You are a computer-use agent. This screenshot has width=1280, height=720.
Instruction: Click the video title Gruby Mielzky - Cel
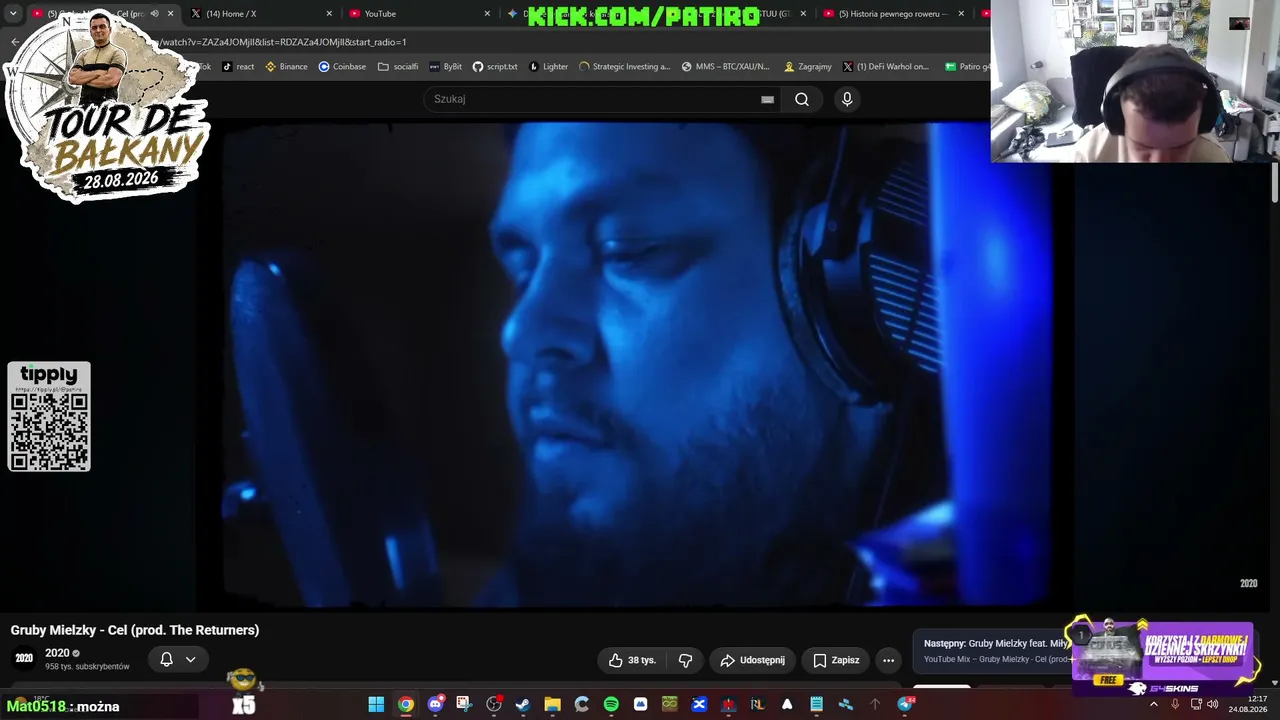(135, 630)
